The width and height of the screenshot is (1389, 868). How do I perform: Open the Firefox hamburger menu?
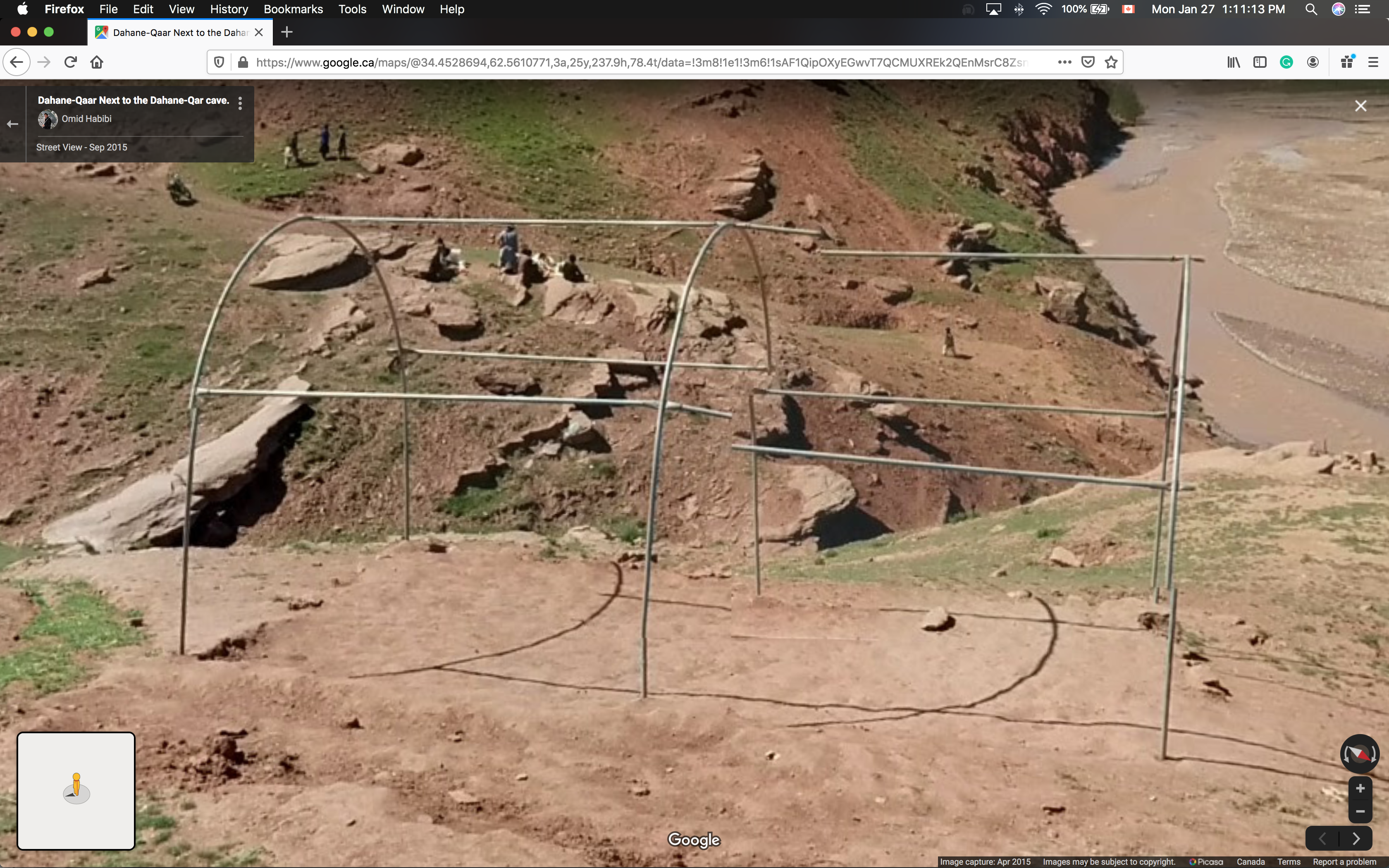pyautogui.click(x=1373, y=62)
